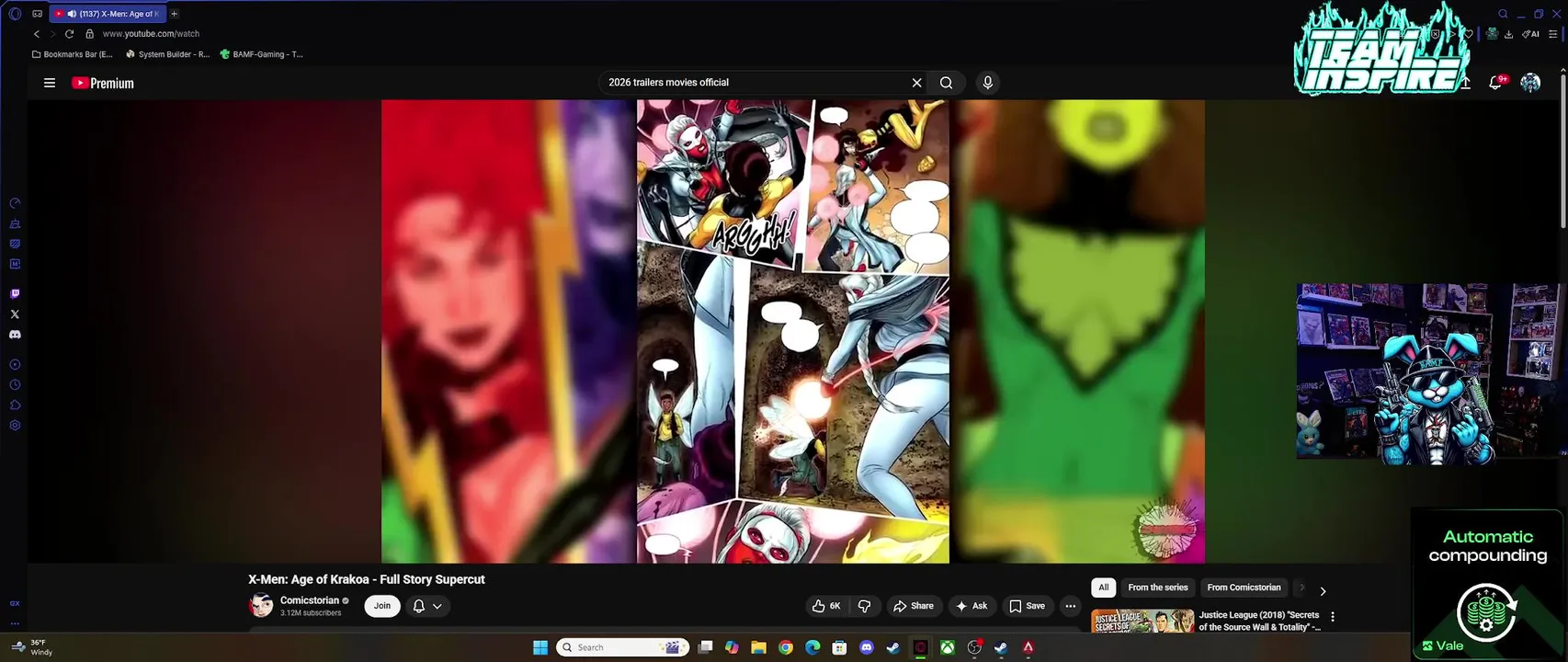Open Twitch in the Opera sidebar

pyautogui.click(x=15, y=294)
